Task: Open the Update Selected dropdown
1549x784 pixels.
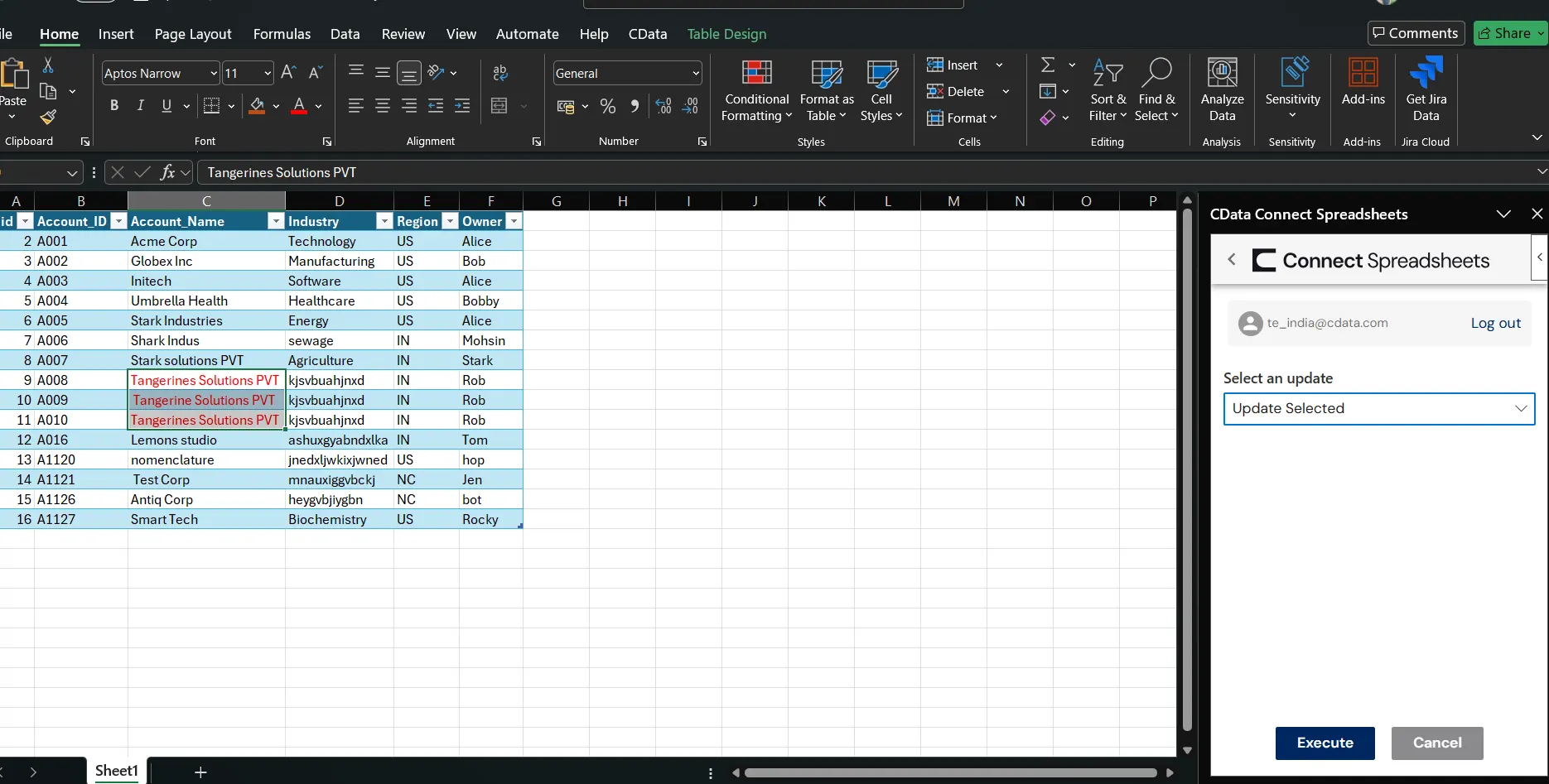Action: click(1379, 408)
